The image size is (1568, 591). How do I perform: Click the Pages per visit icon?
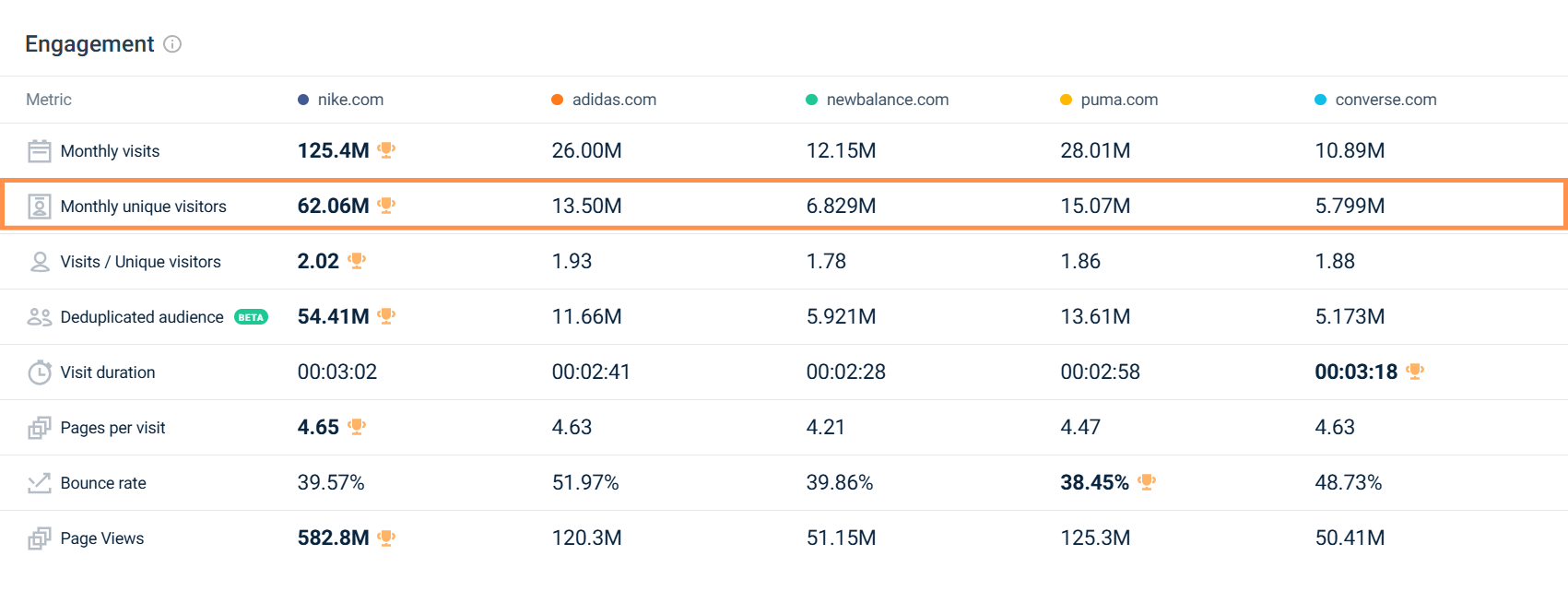click(40, 428)
